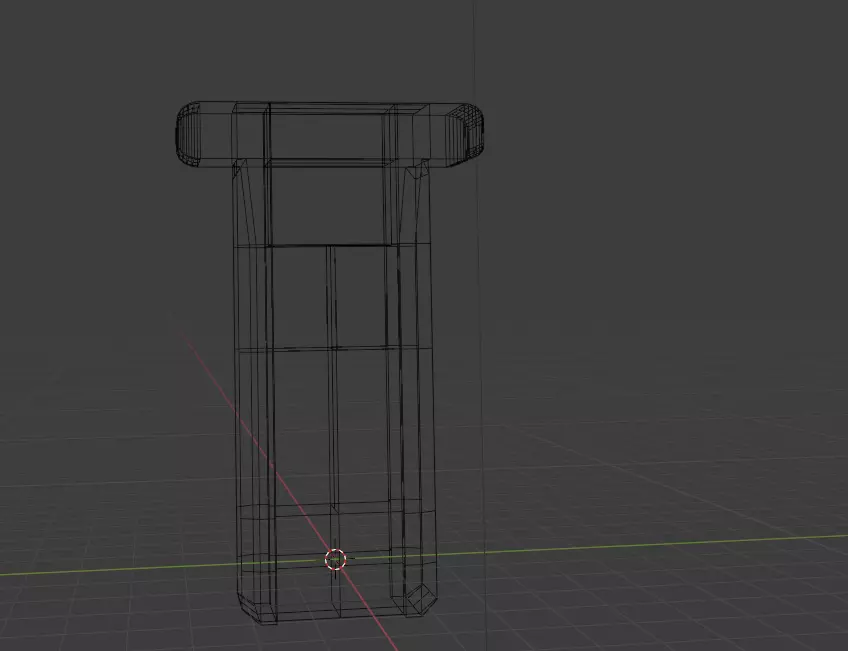Click the rounded left end of the top bar
848x651 pixels.
click(x=188, y=134)
